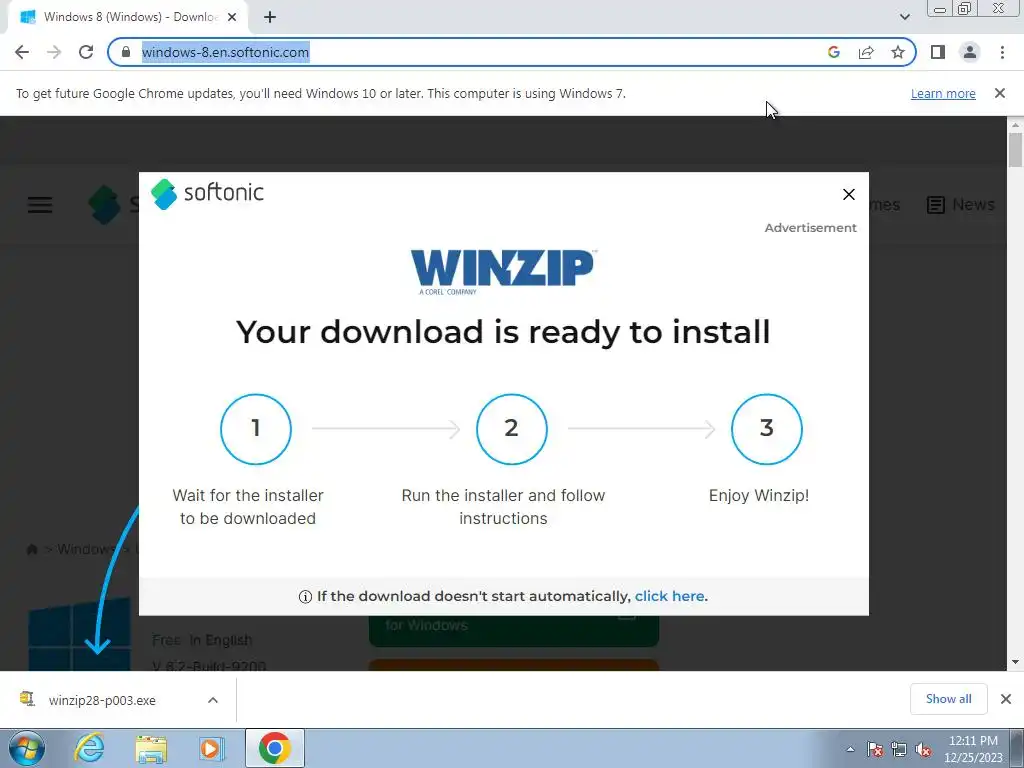The width and height of the screenshot is (1024, 768).
Task: View site information lock icon
Action: pyautogui.click(x=126, y=52)
